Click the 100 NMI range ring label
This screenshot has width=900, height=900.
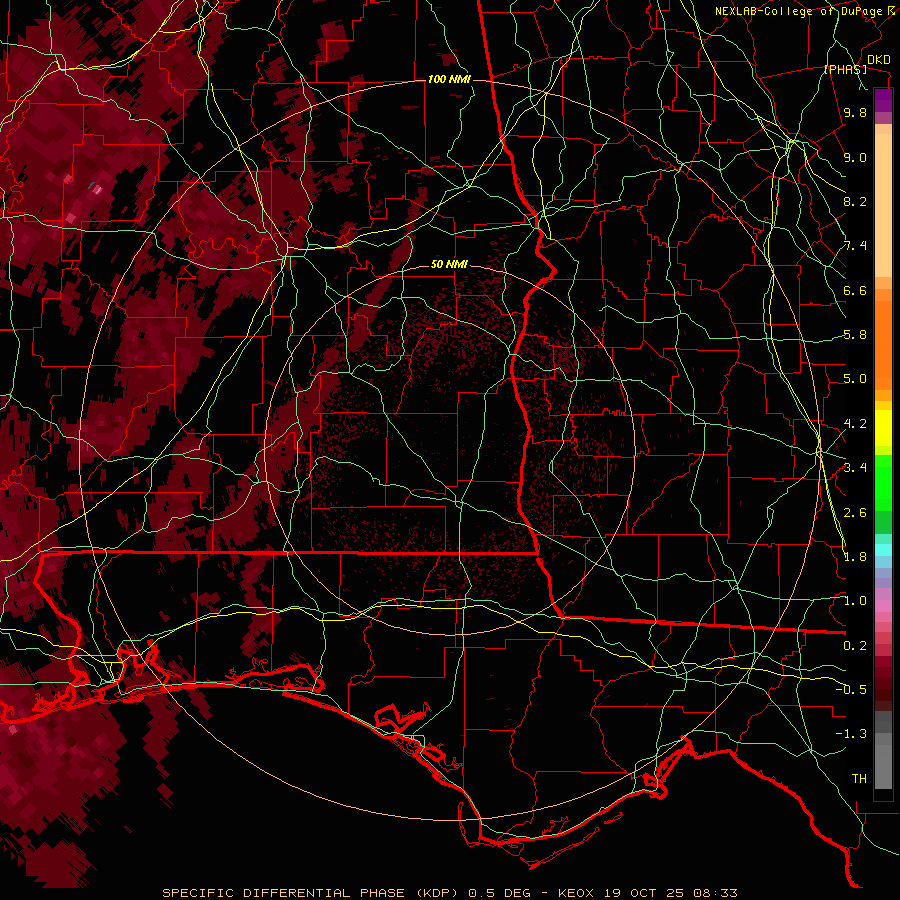click(449, 79)
